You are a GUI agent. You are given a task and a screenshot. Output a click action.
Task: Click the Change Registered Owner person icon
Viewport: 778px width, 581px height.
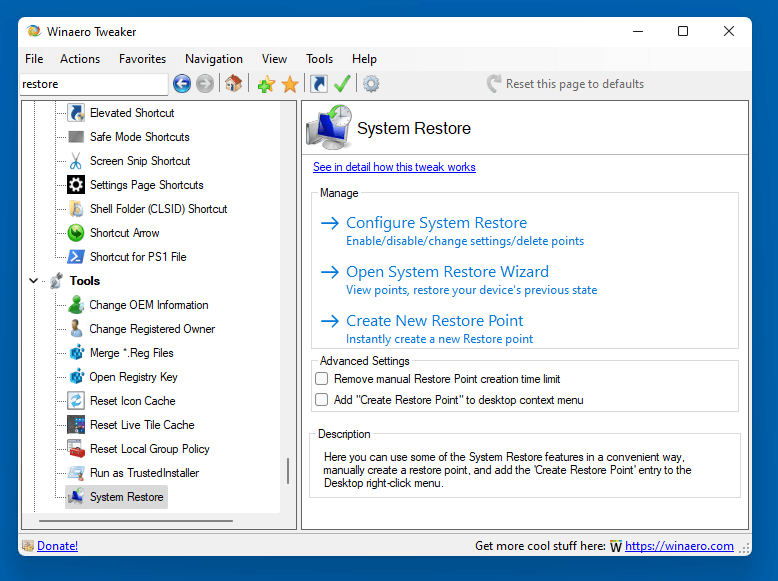(76, 328)
